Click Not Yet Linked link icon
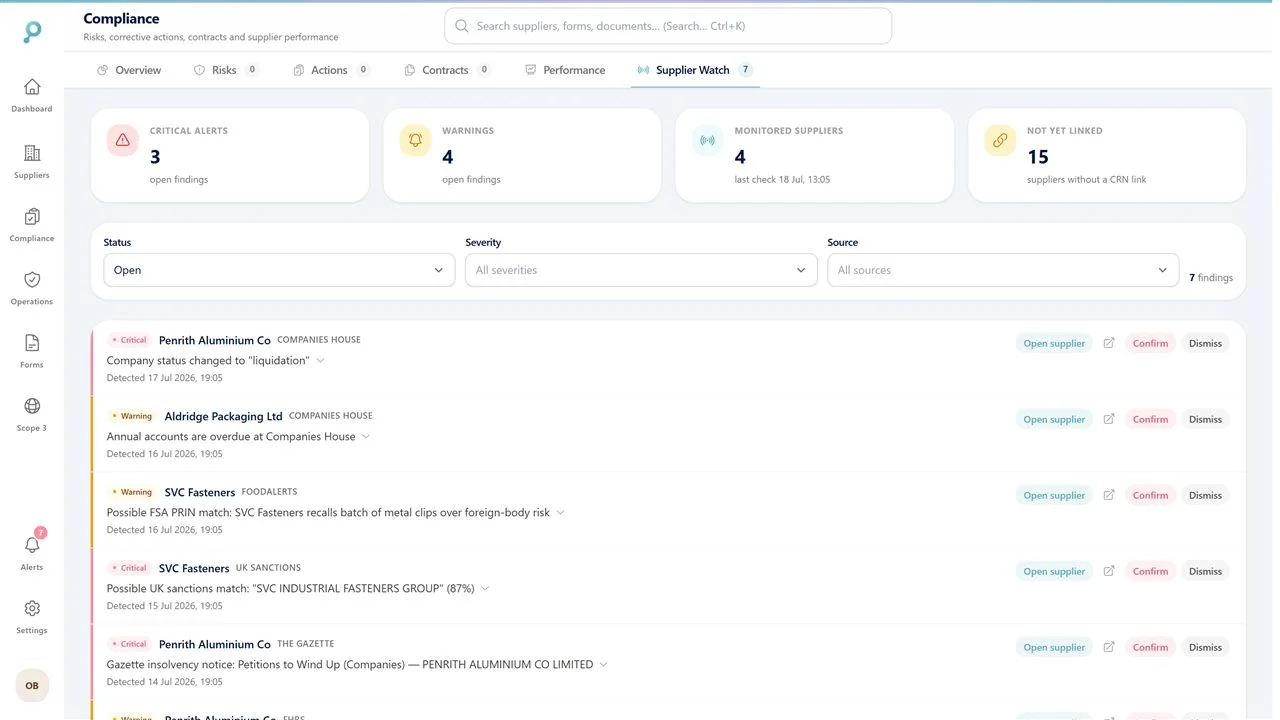The width and height of the screenshot is (1280, 720). [1000, 140]
